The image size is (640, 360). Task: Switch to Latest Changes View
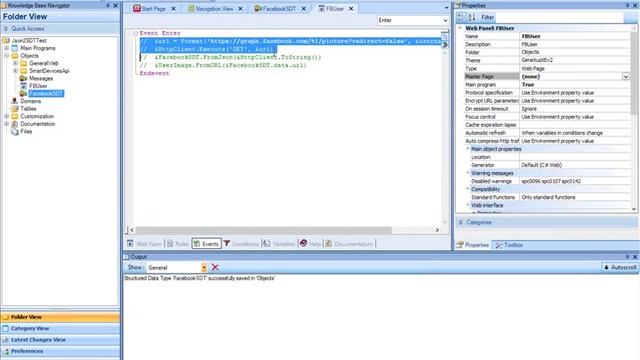click(60, 340)
